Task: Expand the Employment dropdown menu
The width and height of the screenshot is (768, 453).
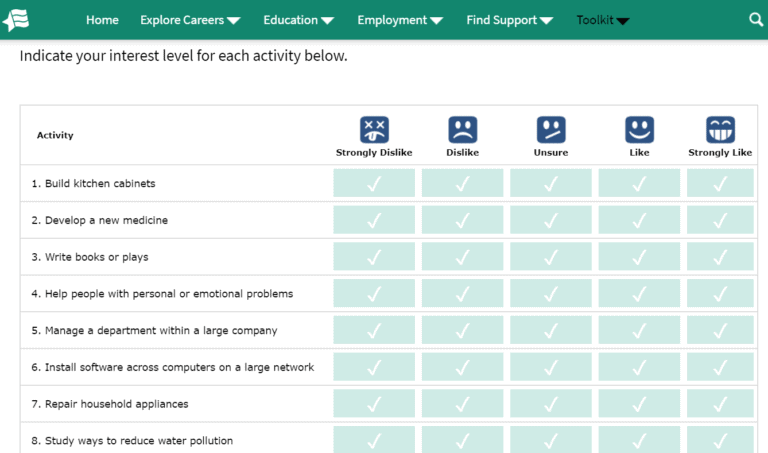Action: point(399,20)
